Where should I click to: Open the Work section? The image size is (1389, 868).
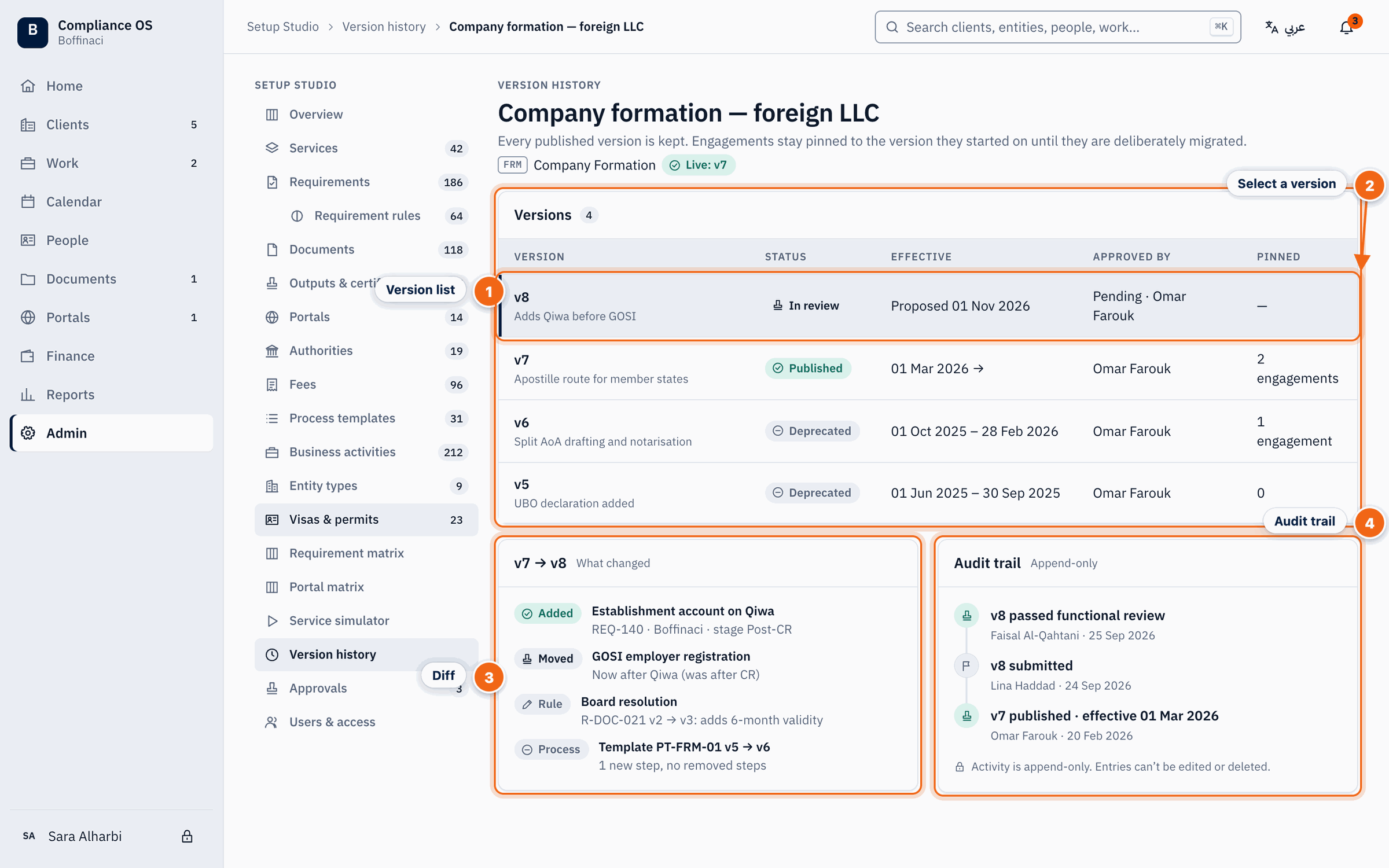coord(111,163)
